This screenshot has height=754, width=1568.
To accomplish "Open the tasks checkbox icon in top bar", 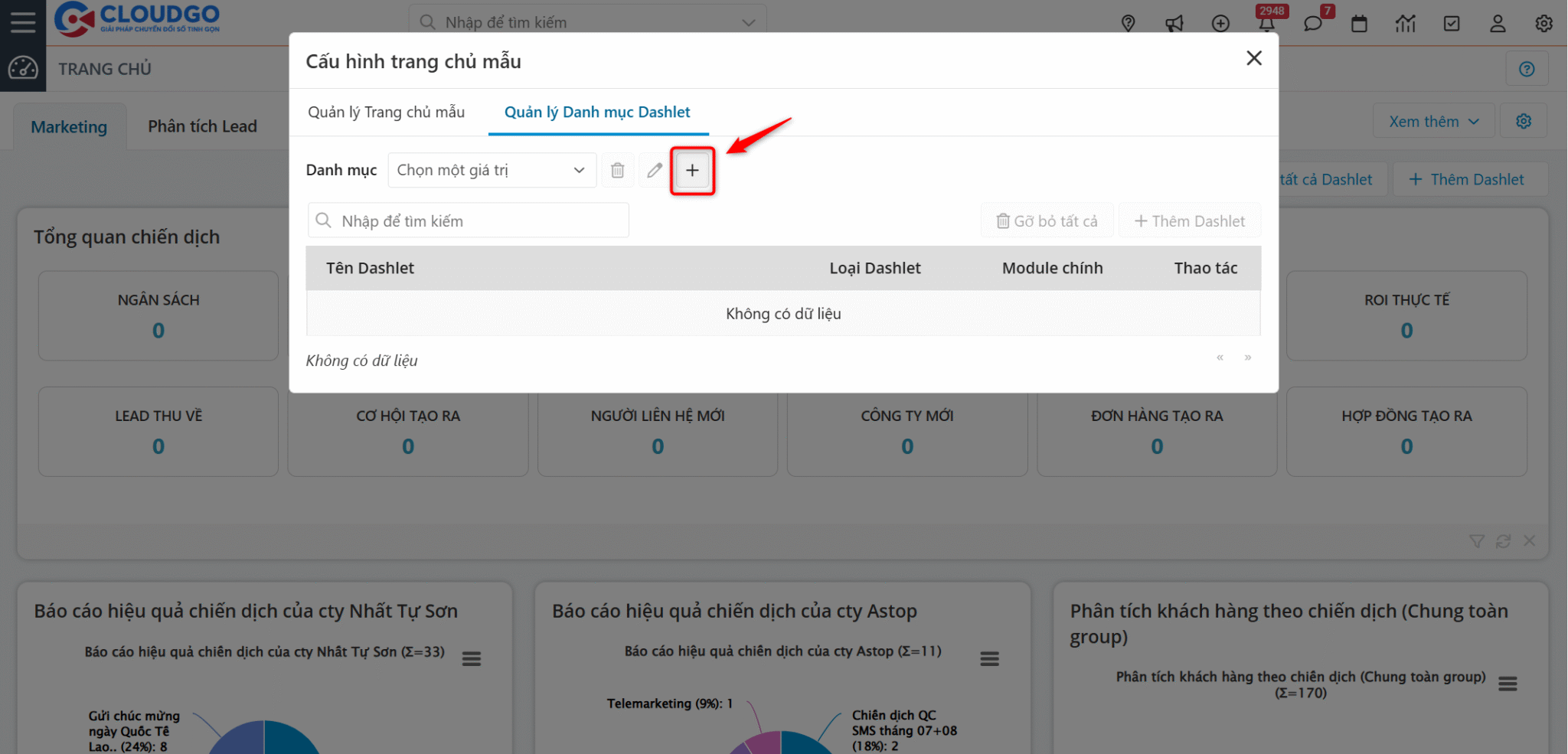I will coord(1451,24).
